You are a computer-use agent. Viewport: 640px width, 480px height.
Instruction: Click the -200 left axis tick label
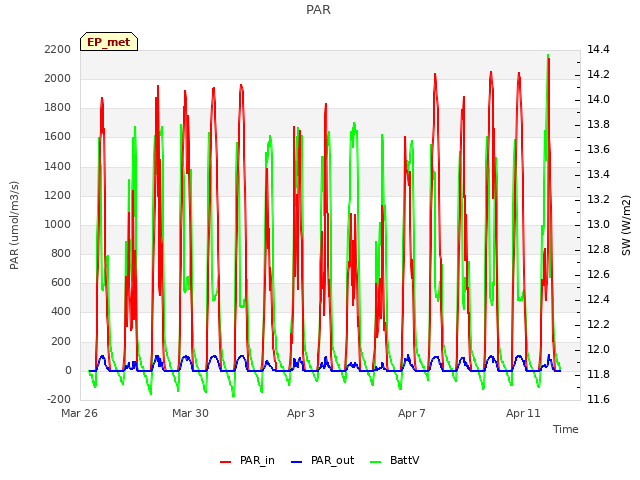59,399
